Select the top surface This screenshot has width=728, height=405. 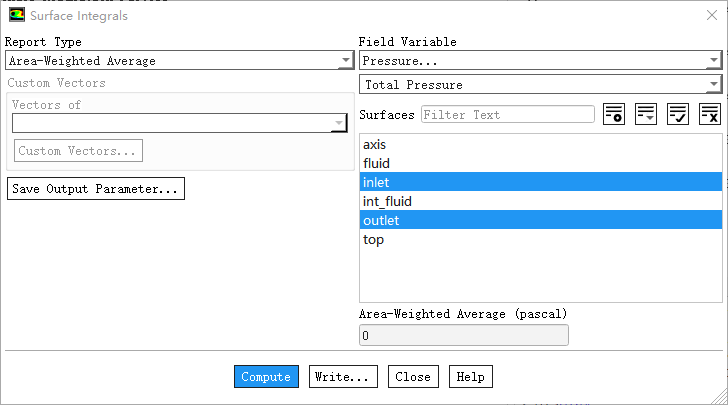tap(374, 239)
